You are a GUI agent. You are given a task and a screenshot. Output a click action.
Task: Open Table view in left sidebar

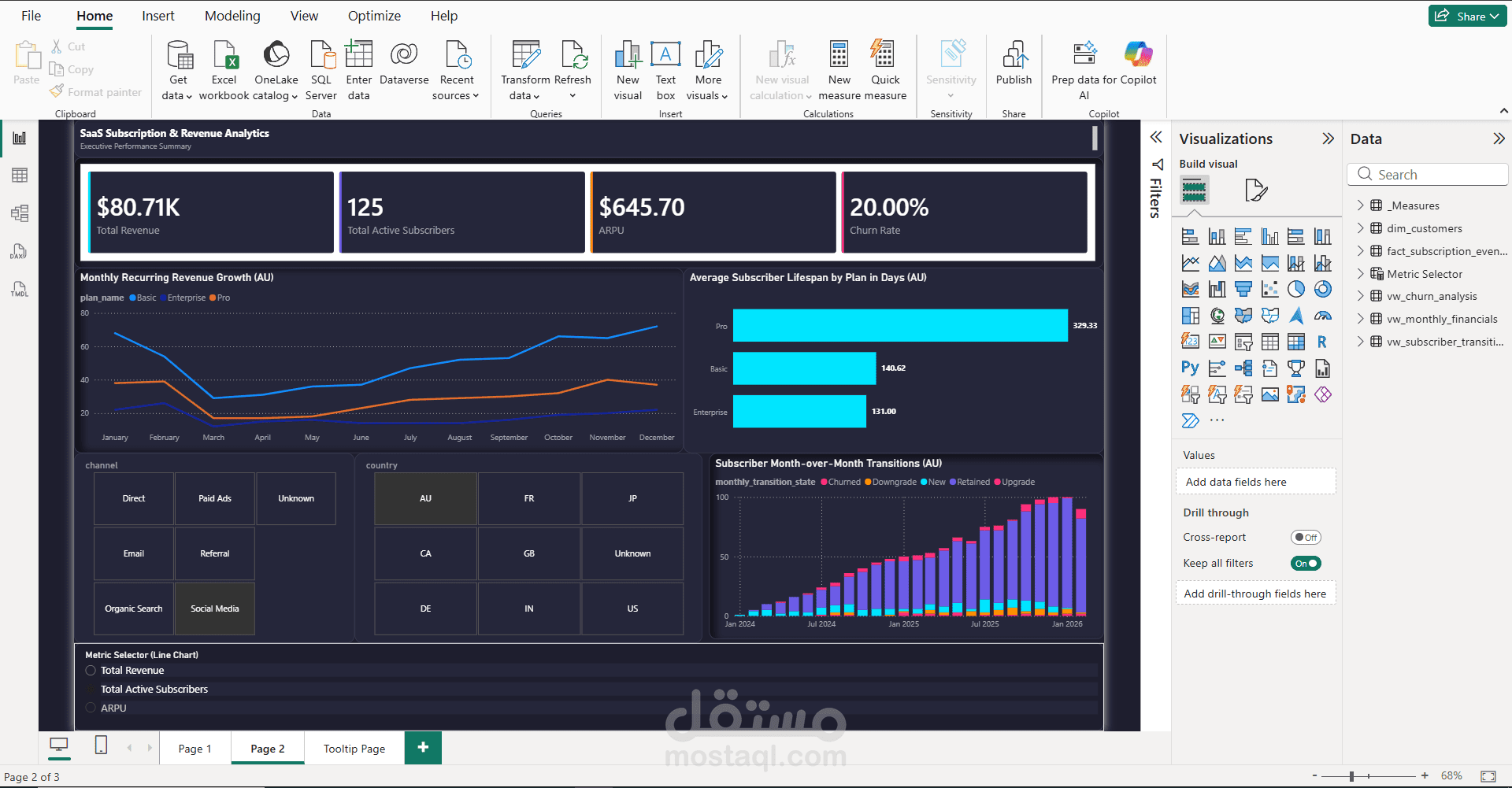click(x=20, y=176)
